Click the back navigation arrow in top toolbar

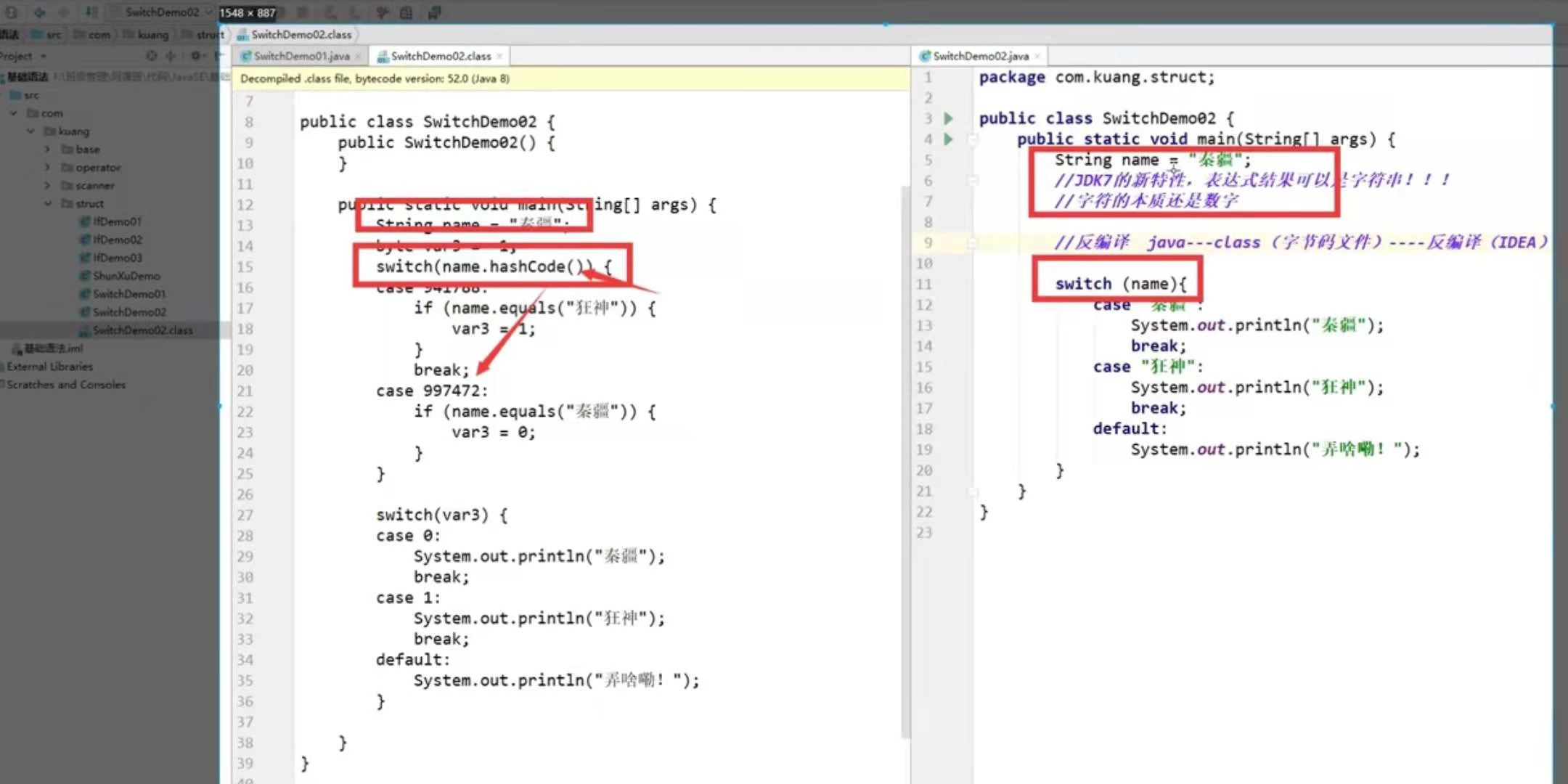[x=39, y=12]
